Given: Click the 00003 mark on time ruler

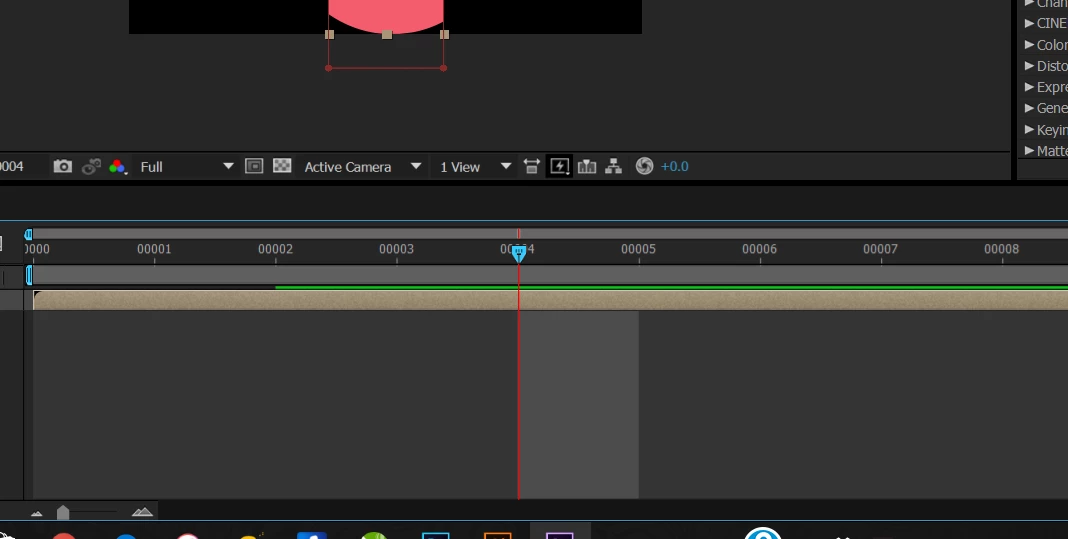Looking at the screenshot, I should click(x=396, y=249).
